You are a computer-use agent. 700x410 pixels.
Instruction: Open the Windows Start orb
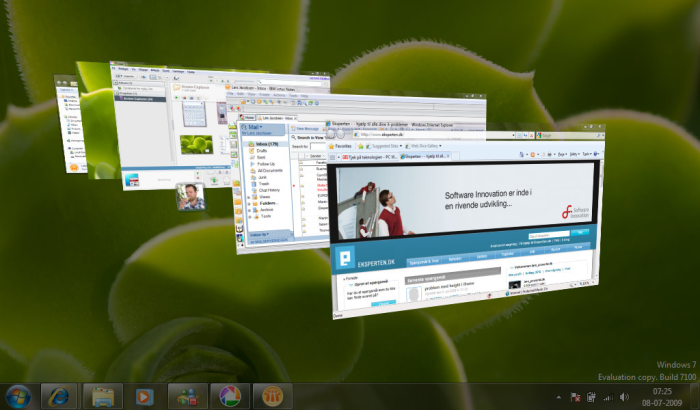tap(18, 397)
